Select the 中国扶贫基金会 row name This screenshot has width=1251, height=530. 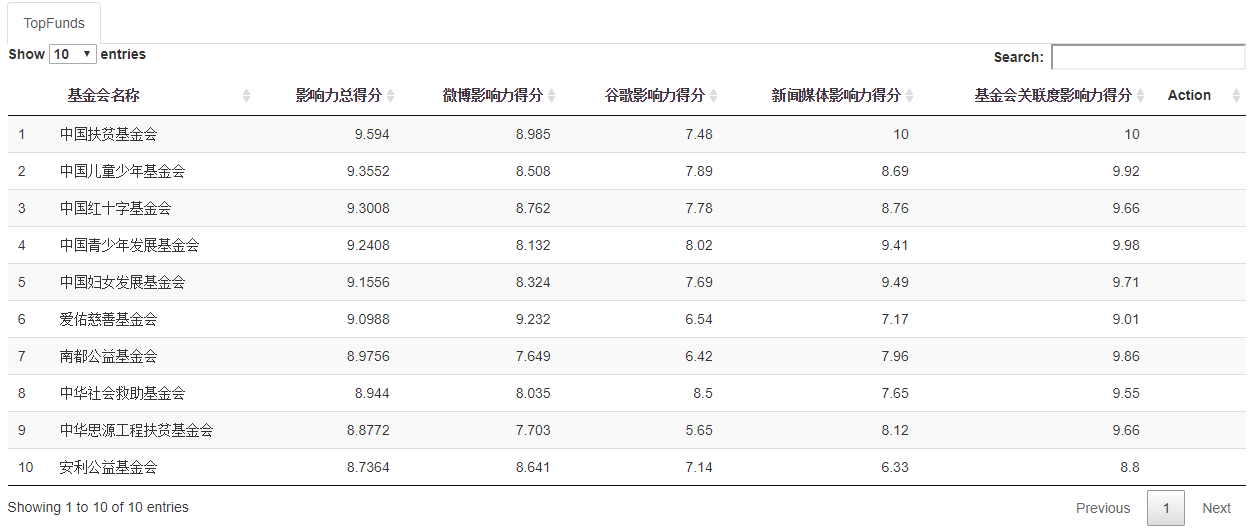point(108,134)
